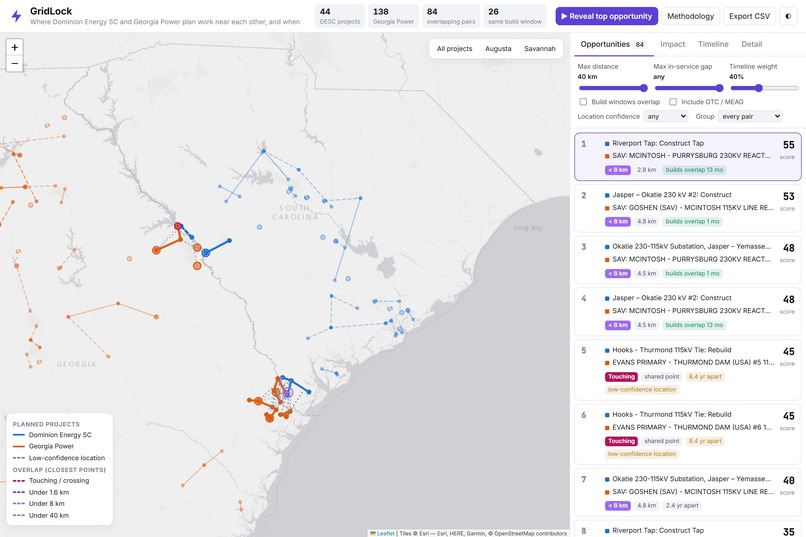This screenshot has width=806, height=537.
Task: Select opportunity 2 Jasper – Okatie card
Action: pos(688,208)
